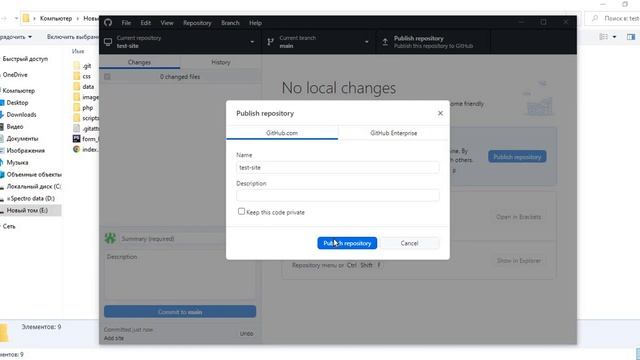Click the Description field in Publish dialog

coord(338,196)
